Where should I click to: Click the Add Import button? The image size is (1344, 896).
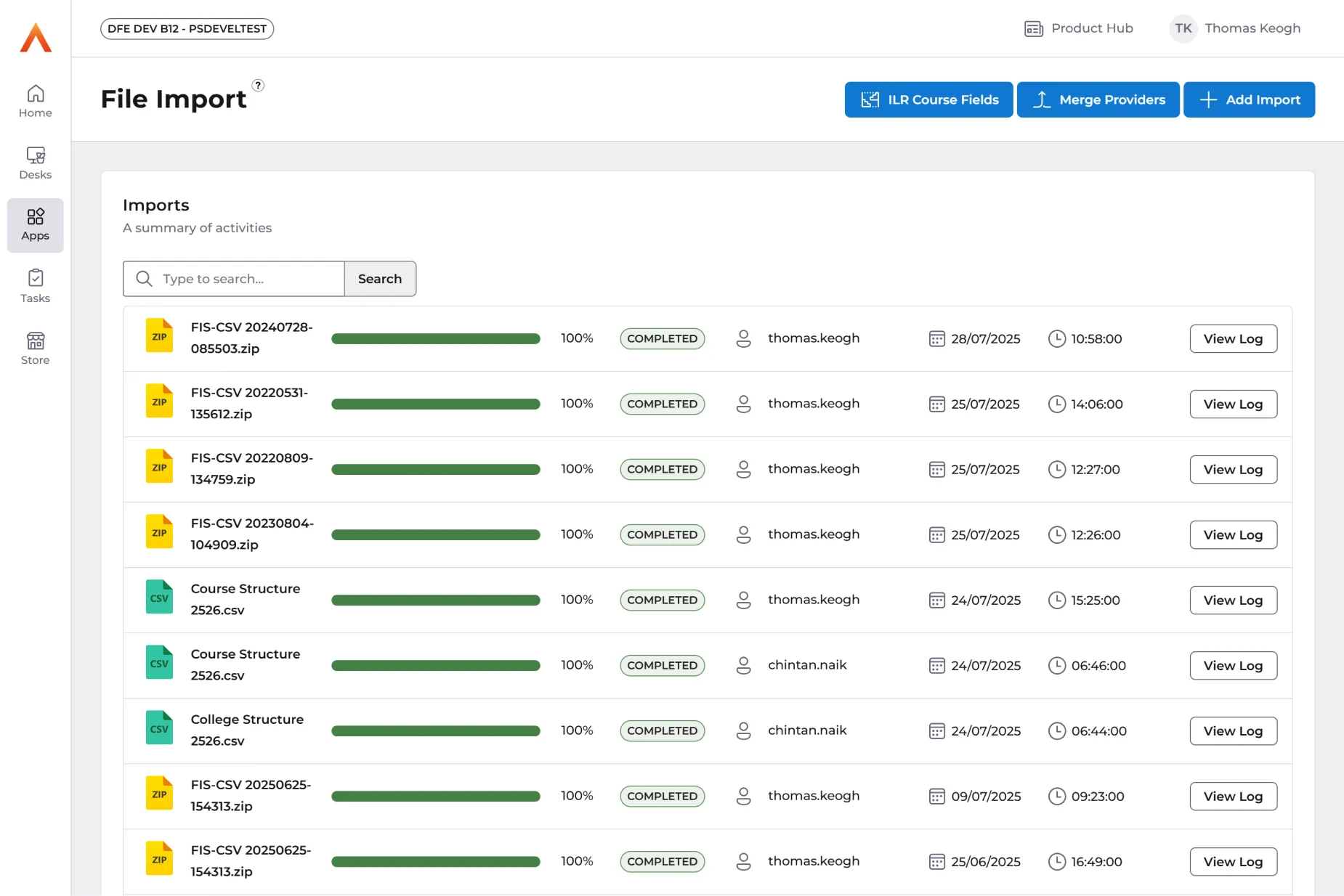point(1248,99)
